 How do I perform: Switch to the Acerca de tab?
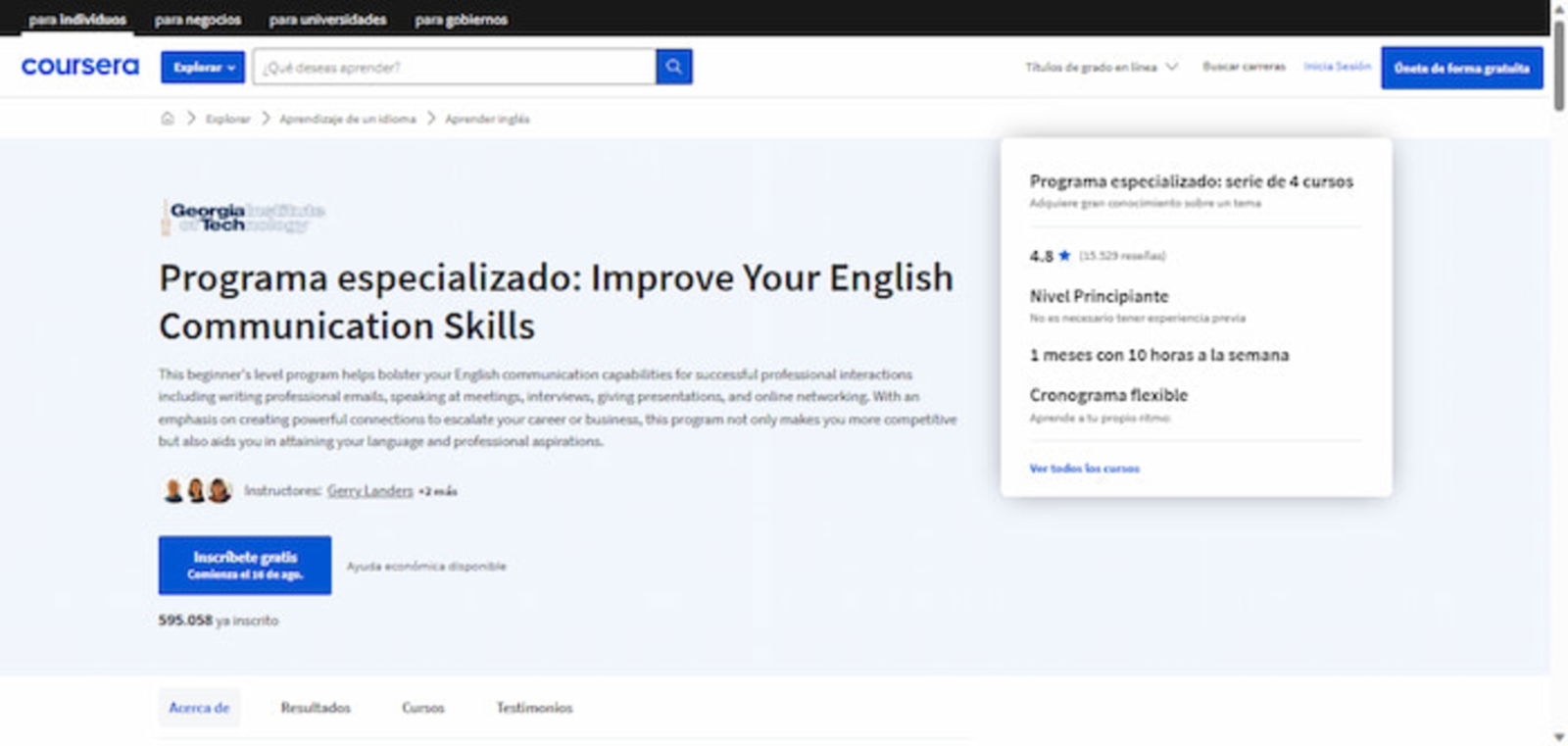[199, 708]
